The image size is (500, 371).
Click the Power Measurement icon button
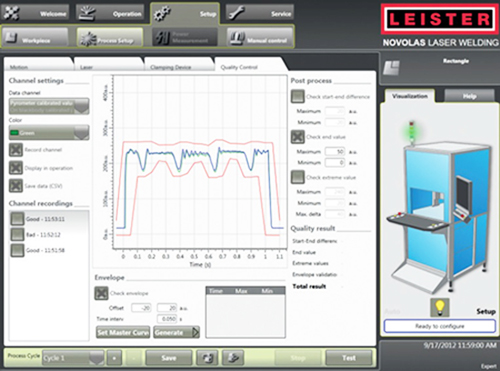pos(185,38)
